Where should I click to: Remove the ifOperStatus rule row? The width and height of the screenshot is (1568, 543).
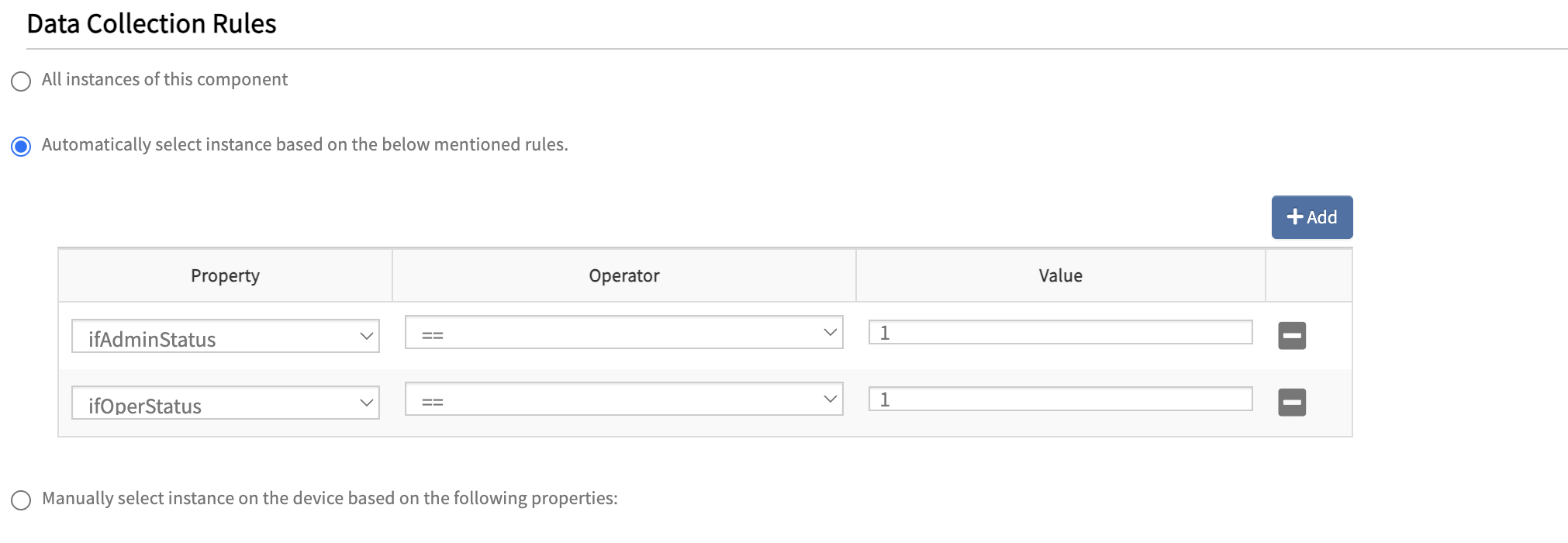1291,403
